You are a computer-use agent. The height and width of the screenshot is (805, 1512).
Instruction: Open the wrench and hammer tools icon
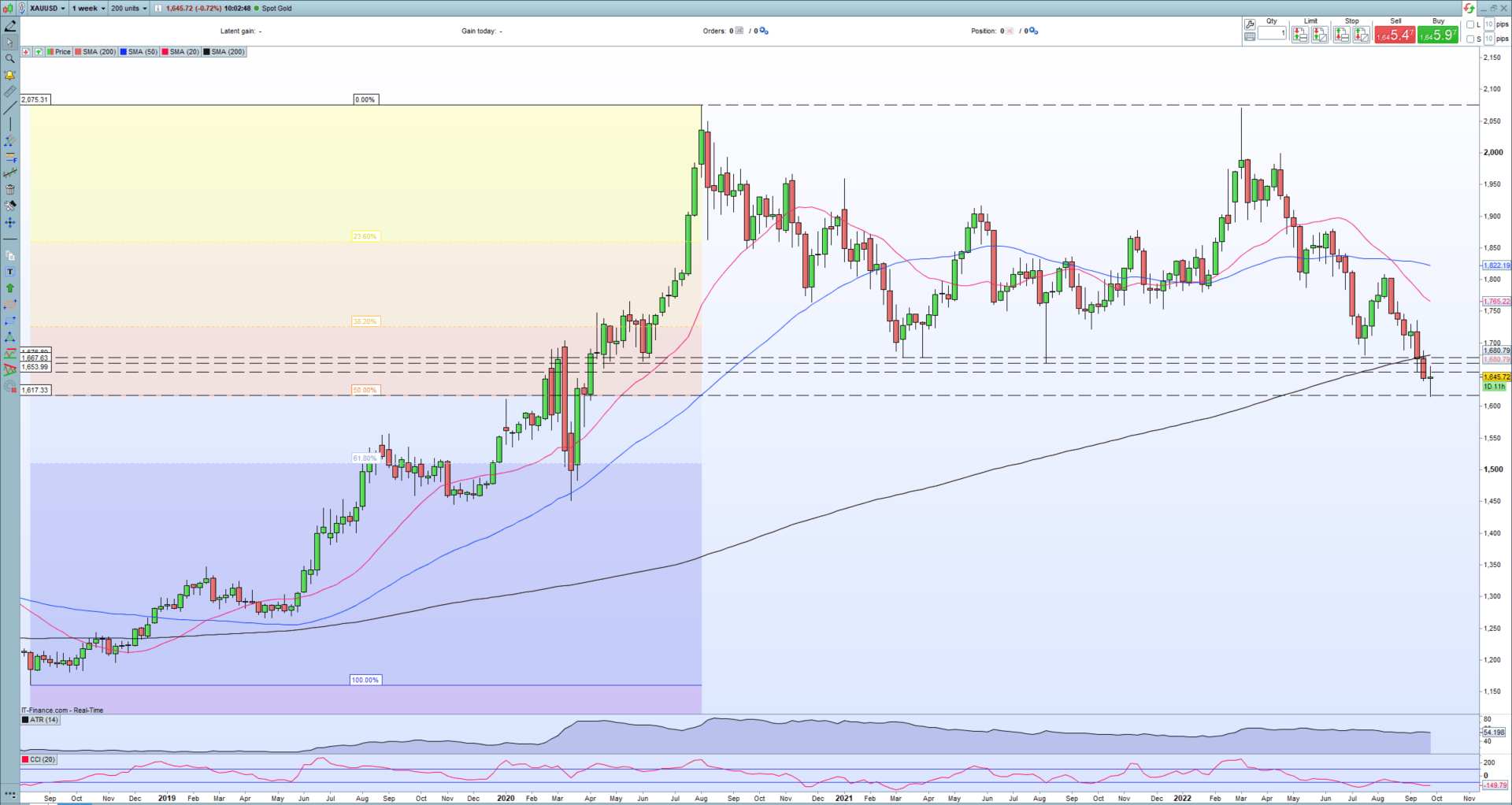[9, 206]
